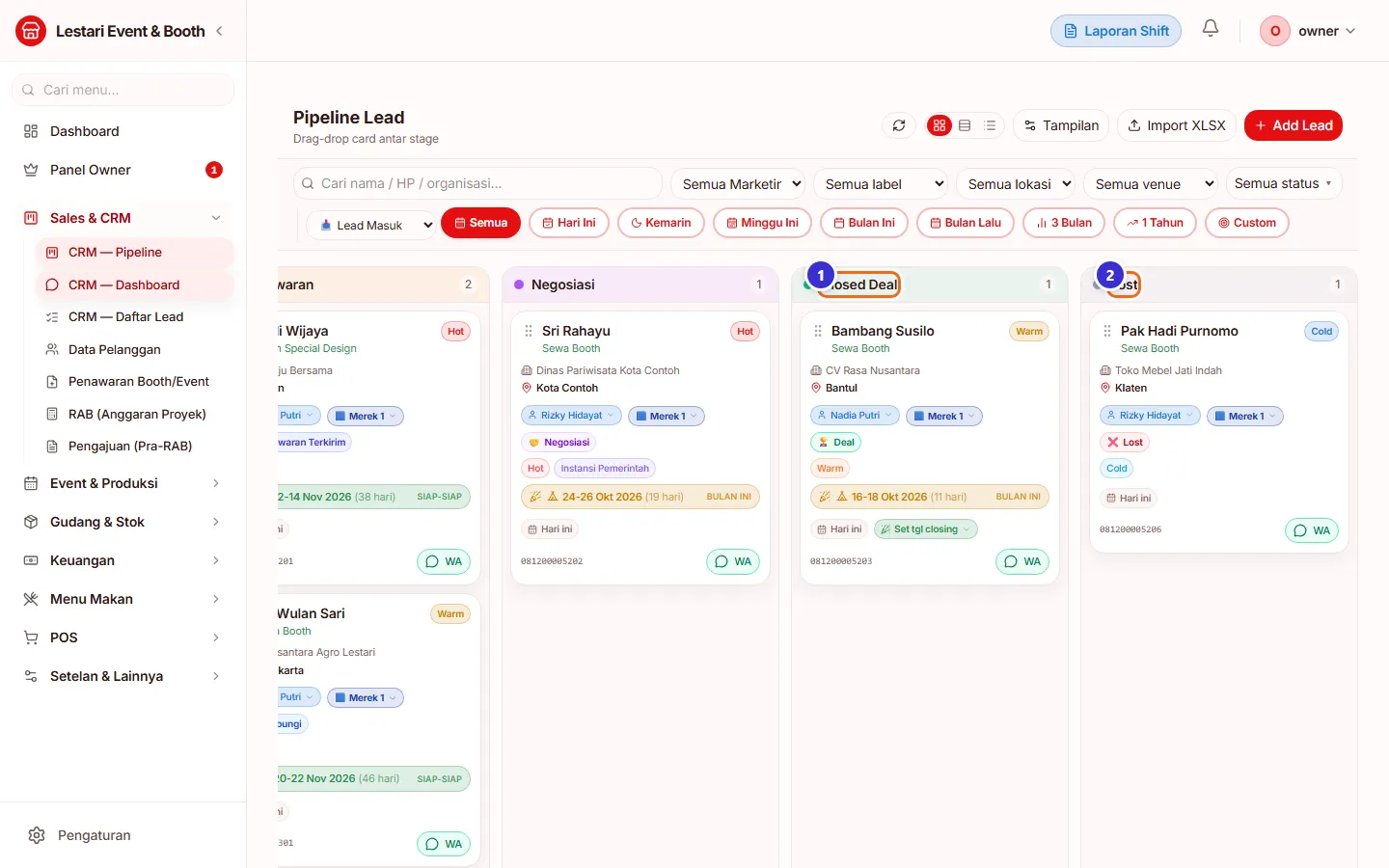Click drag handle on Pak Hadi Purnomo card
The height and width of the screenshot is (868, 1389).
tap(1107, 331)
